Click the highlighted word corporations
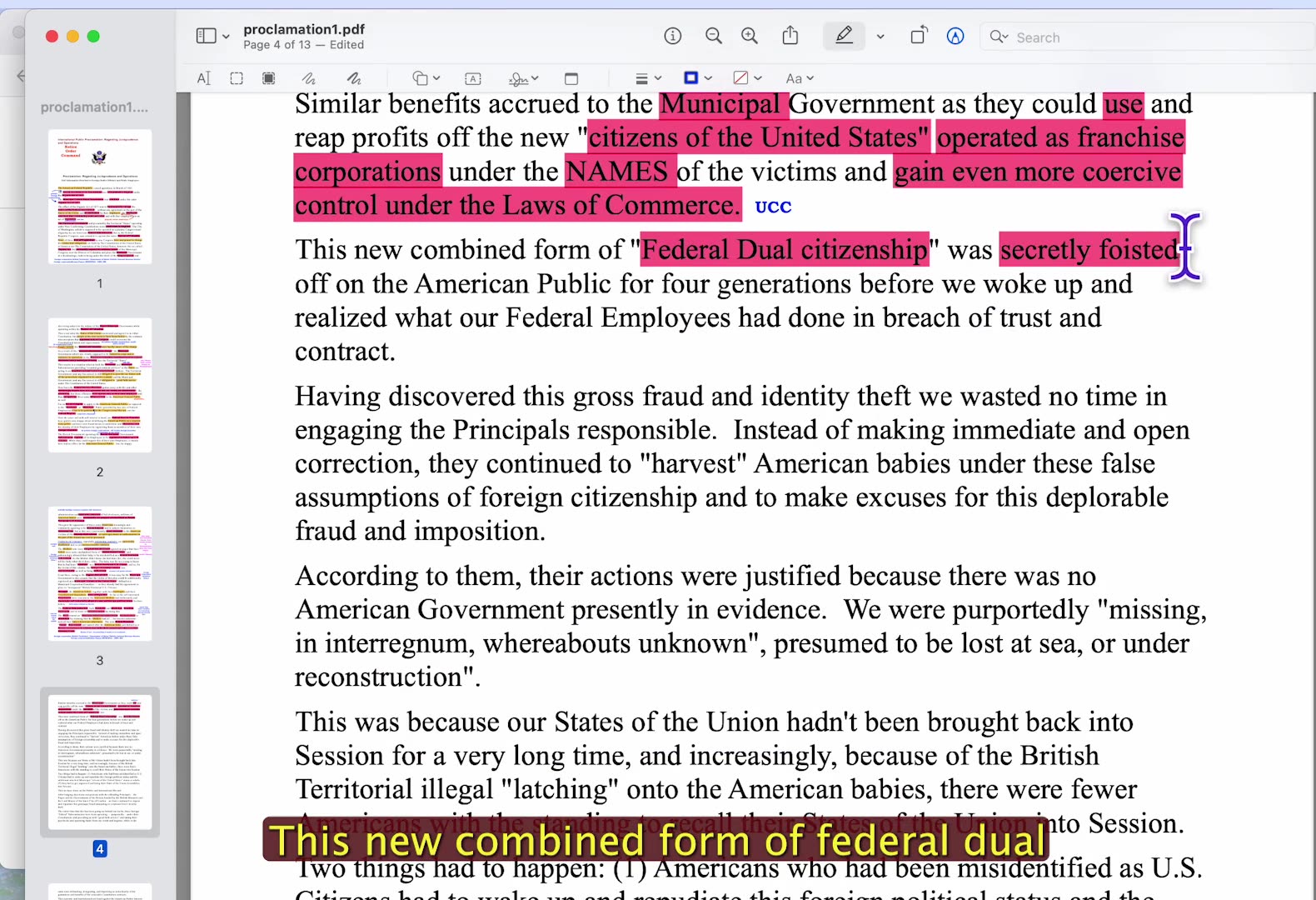The height and width of the screenshot is (900, 1316). tap(368, 172)
